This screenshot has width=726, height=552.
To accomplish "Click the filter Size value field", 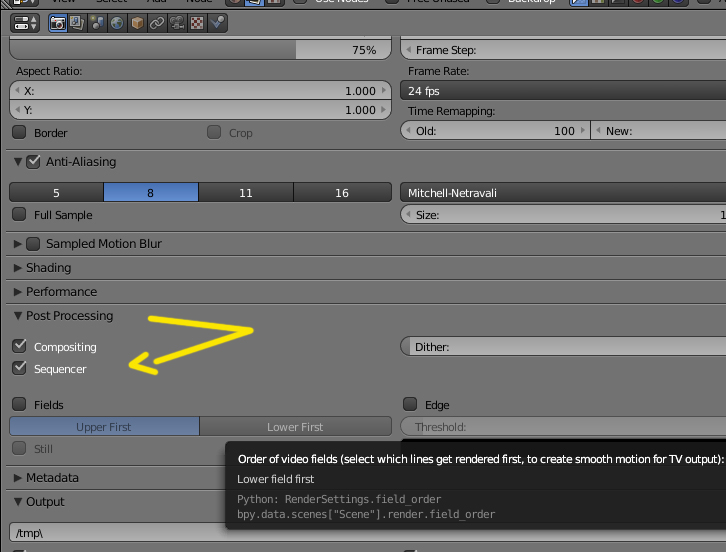I will pos(563,214).
